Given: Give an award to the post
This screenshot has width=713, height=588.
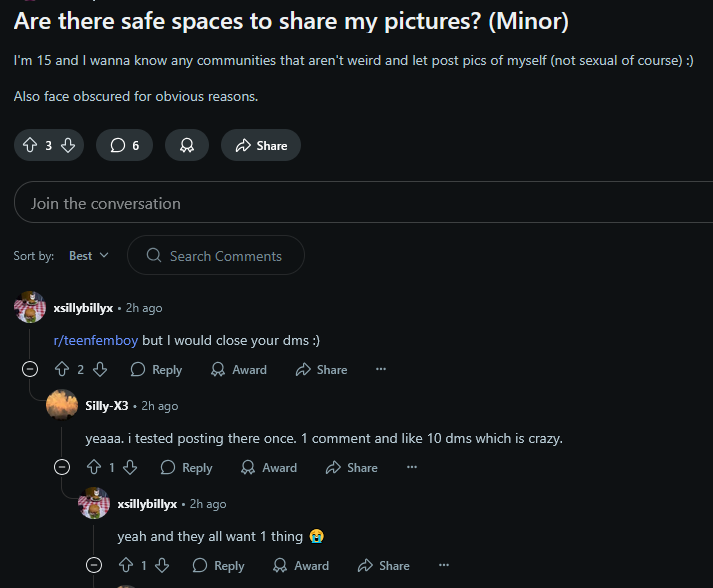Looking at the screenshot, I should 187,145.
